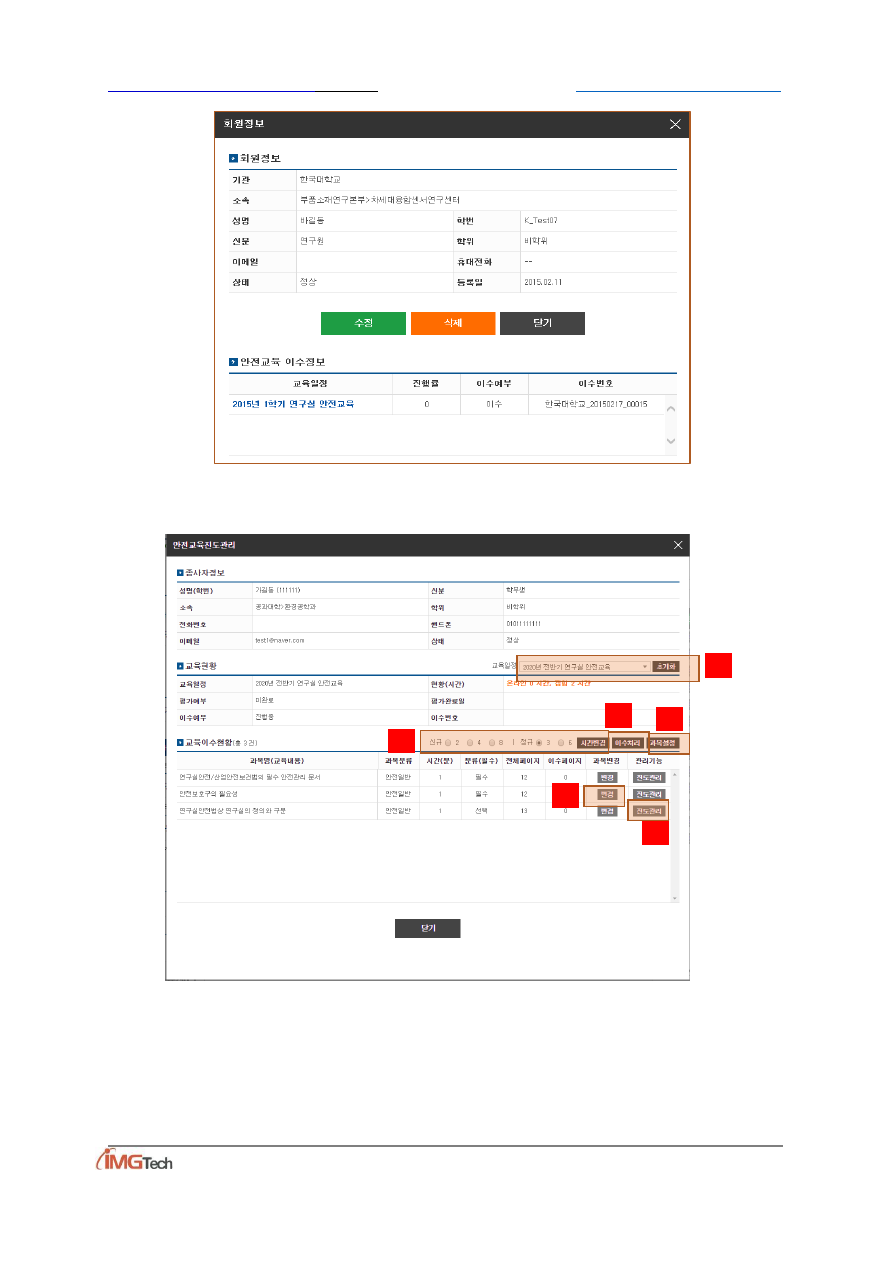The width and height of the screenshot is (893, 1263).
Task: Close the 회원정보 dialog with the X icon
Action: [x=675, y=124]
